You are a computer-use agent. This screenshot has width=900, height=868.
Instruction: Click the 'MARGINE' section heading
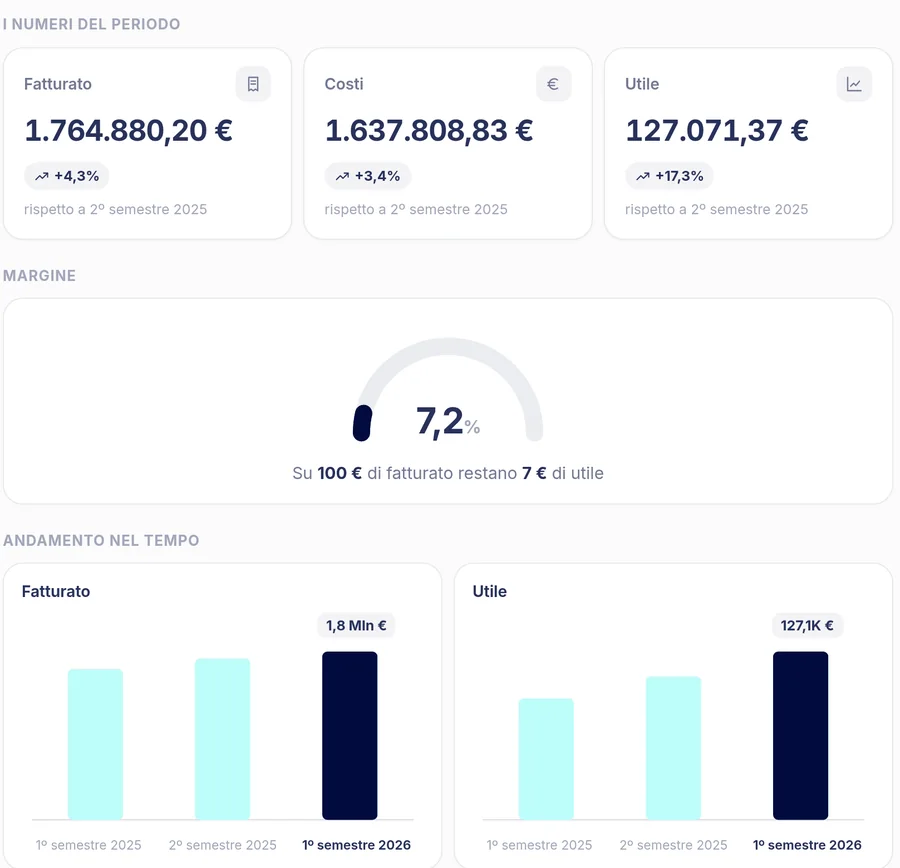click(x=40, y=276)
